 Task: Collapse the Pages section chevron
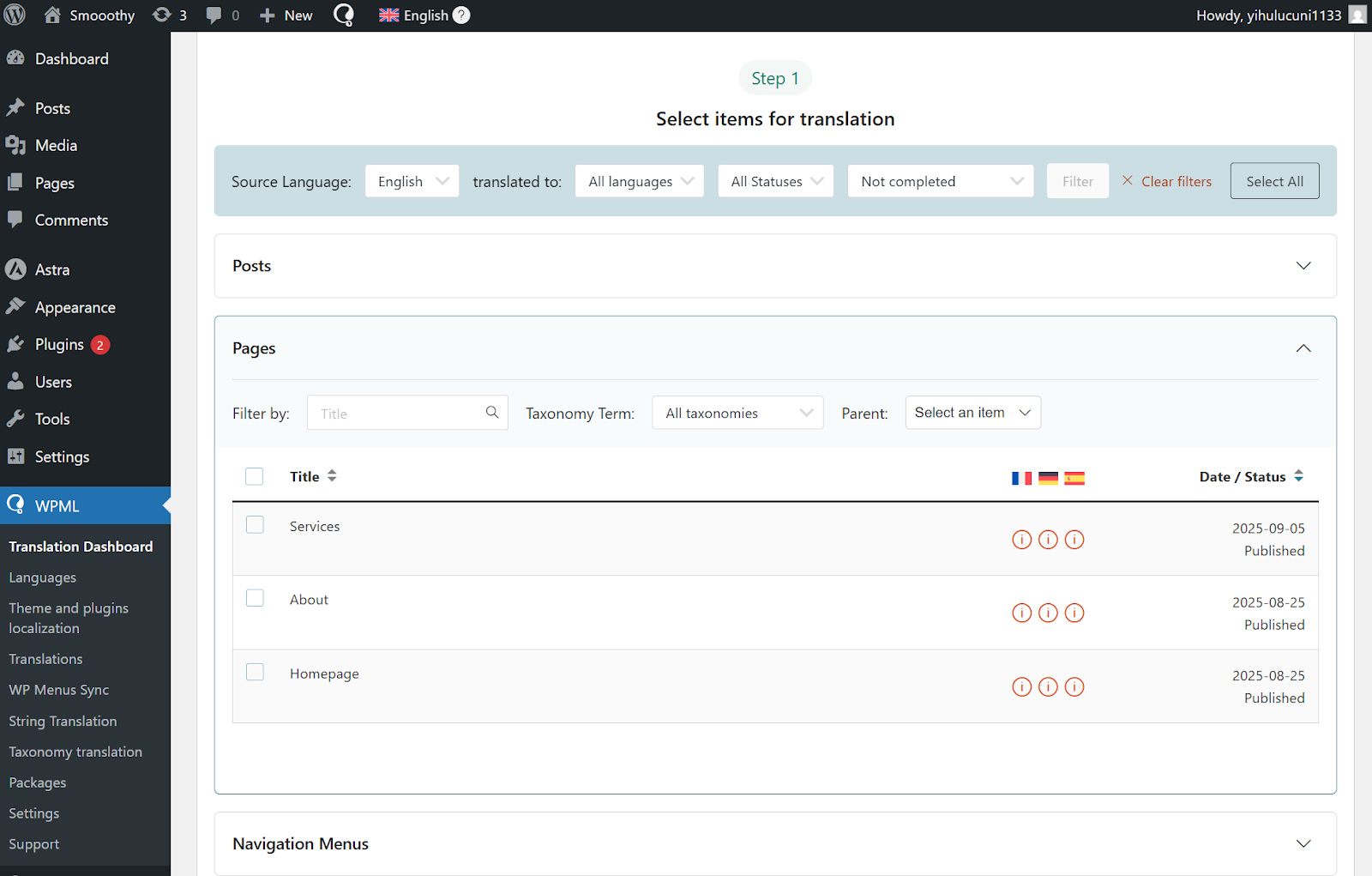1303,348
